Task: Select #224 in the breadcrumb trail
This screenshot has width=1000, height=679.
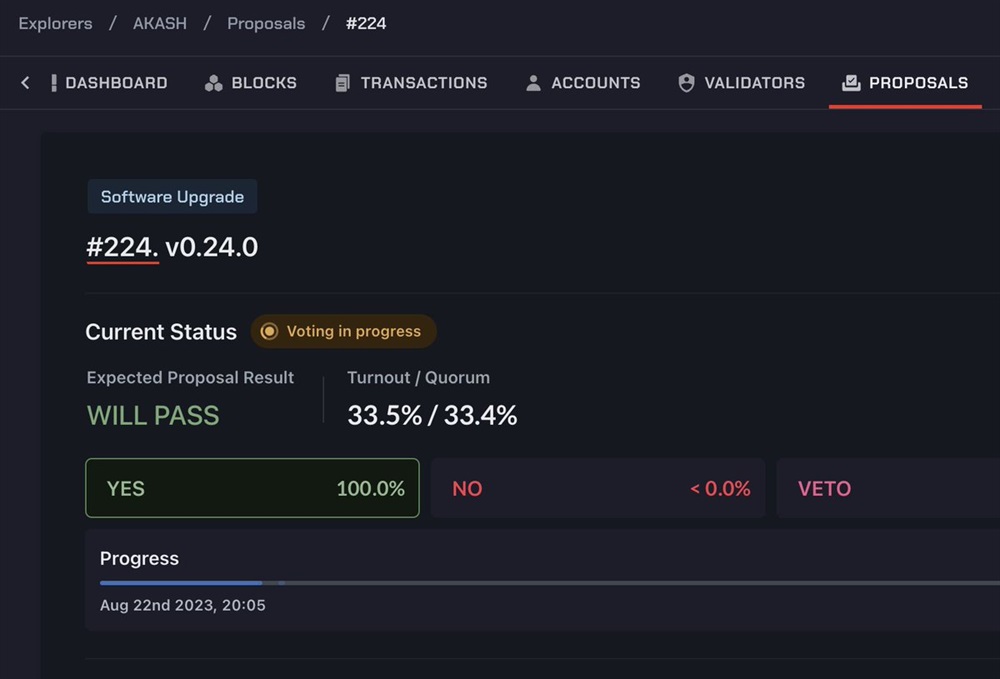Action: [x=366, y=23]
